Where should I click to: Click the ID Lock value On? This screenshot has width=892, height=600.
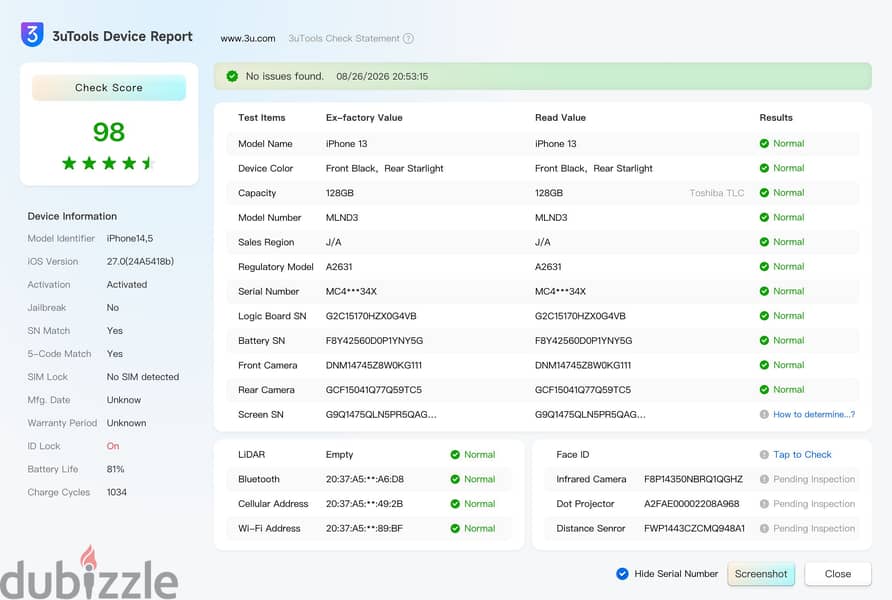click(113, 446)
